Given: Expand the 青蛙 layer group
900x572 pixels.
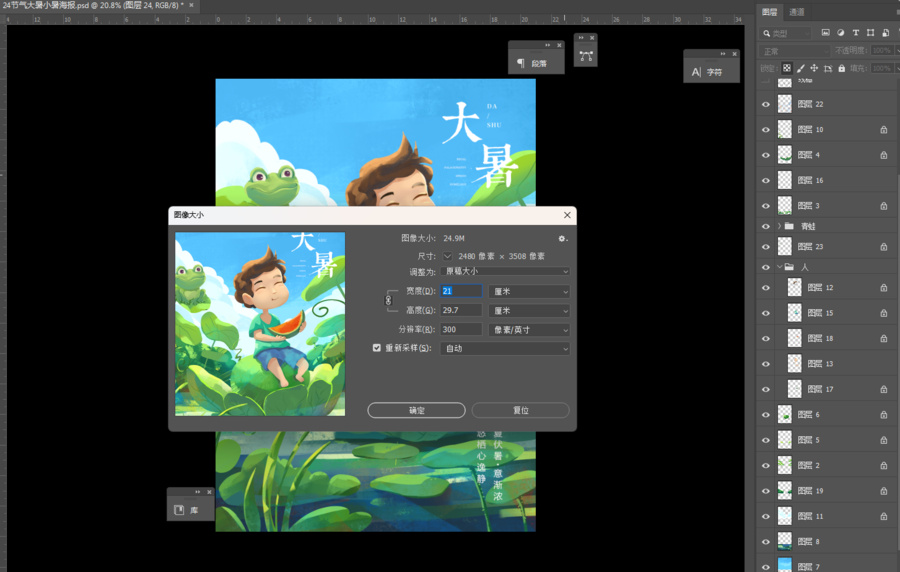Looking at the screenshot, I should coord(779,226).
